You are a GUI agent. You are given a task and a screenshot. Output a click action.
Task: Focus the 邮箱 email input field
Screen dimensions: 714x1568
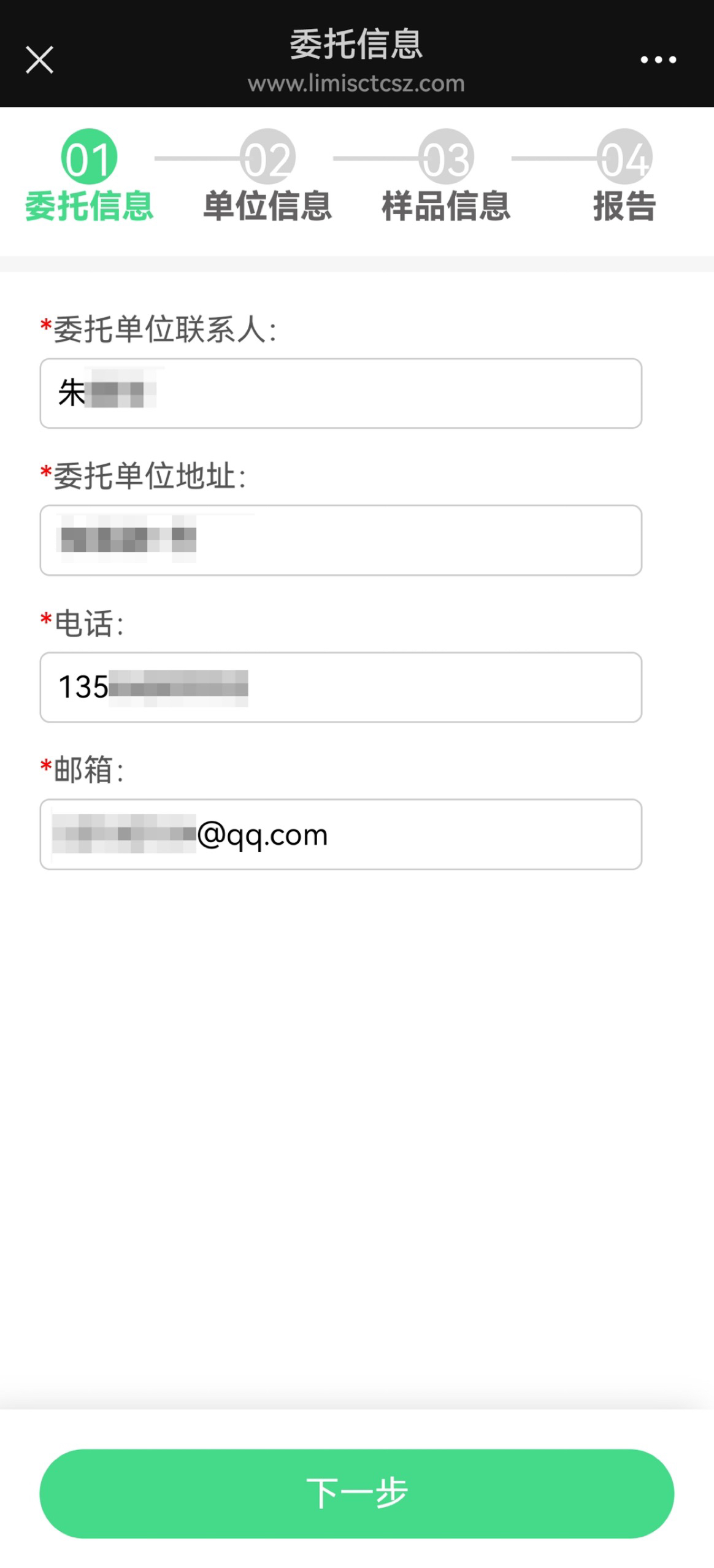click(340, 834)
